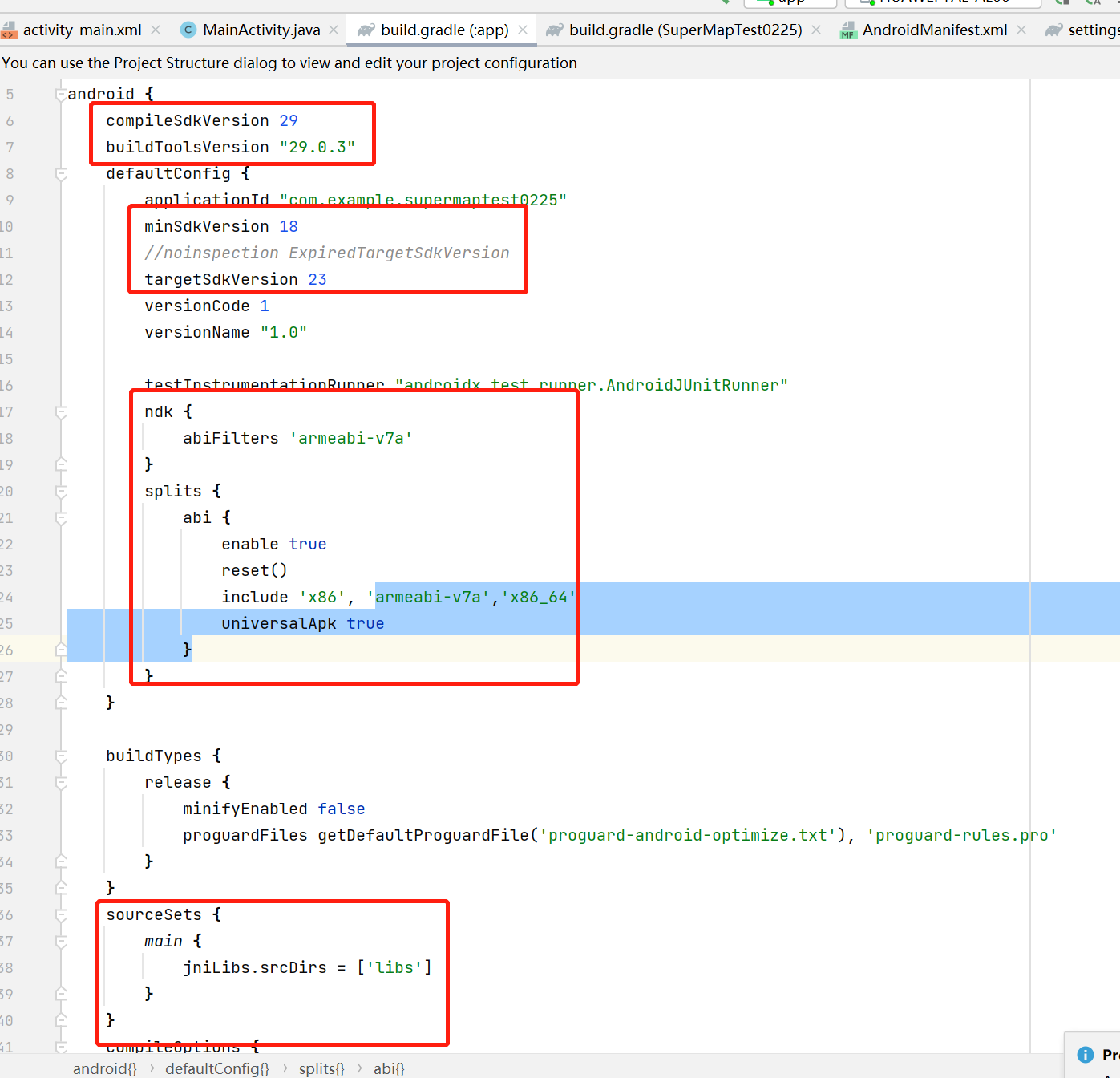Select abi{} in the breadcrumb bar
The image size is (1120, 1078).
click(x=389, y=1068)
